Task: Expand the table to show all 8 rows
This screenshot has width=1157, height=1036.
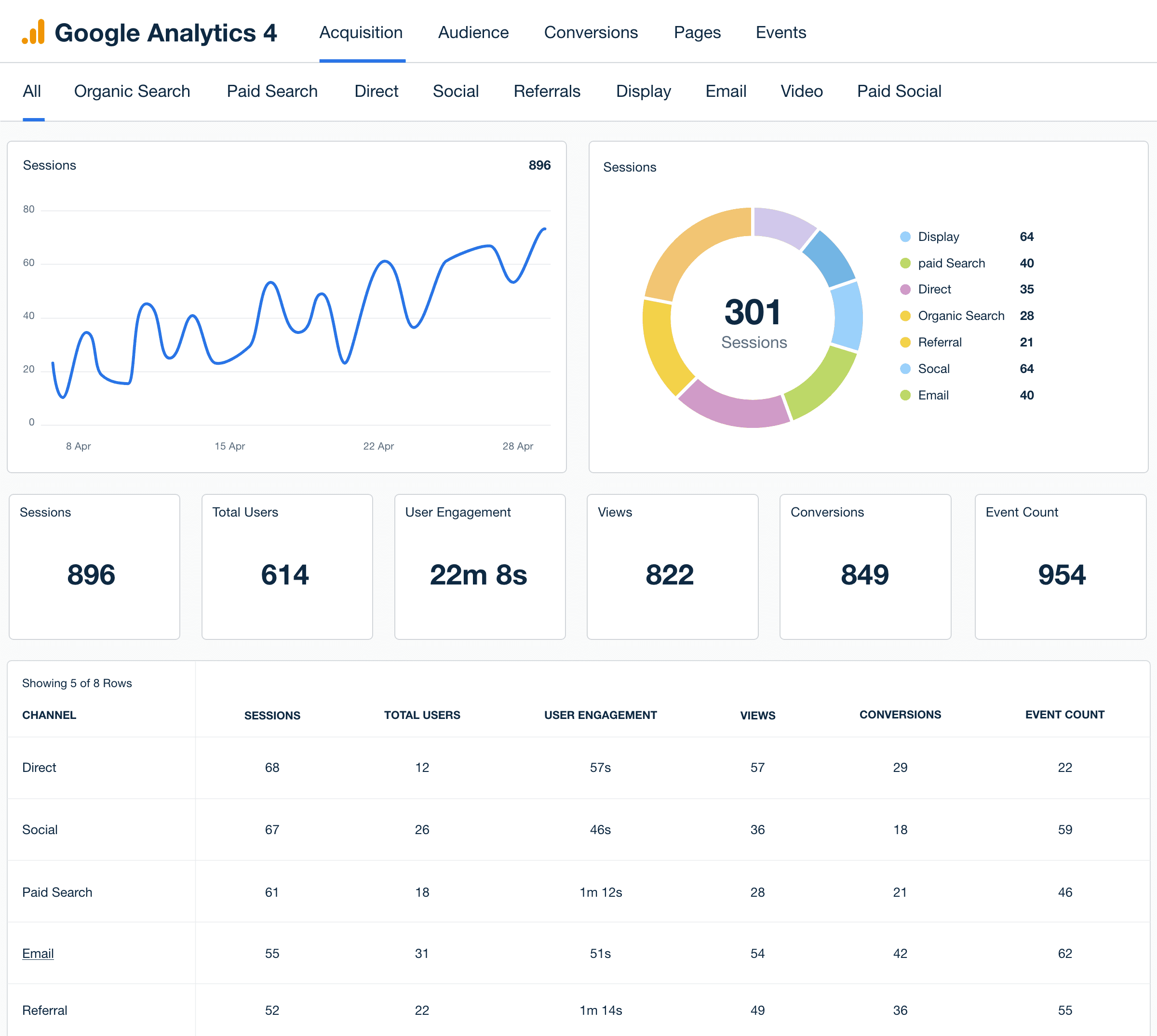Action: click(x=77, y=683)
